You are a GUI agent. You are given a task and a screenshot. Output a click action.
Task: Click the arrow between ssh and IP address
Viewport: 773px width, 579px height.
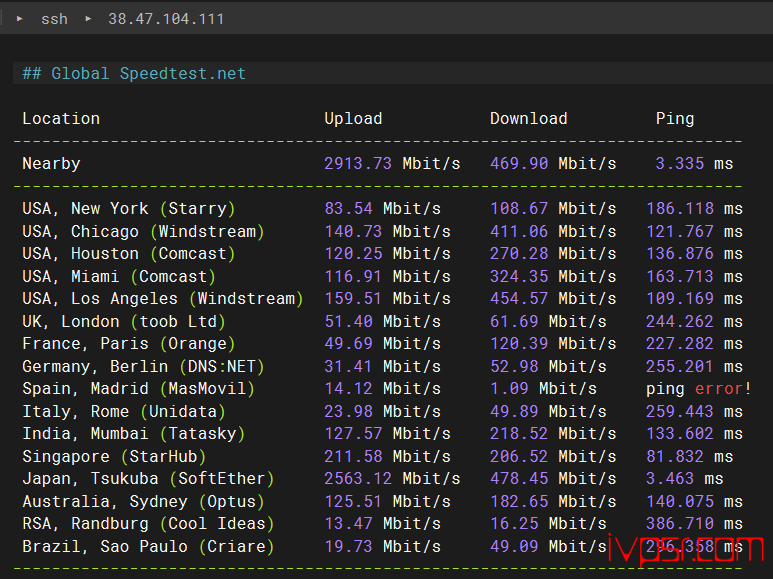point(88,19)
